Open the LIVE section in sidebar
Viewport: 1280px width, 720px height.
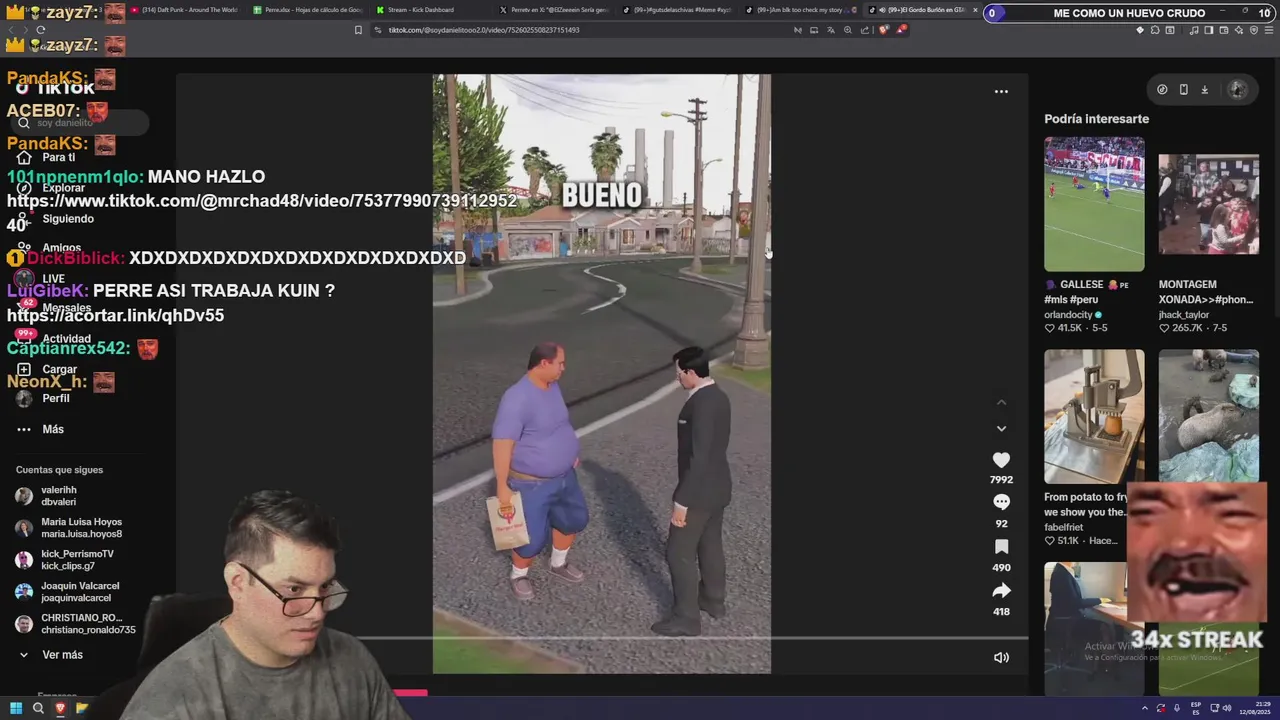coord(53,279)
